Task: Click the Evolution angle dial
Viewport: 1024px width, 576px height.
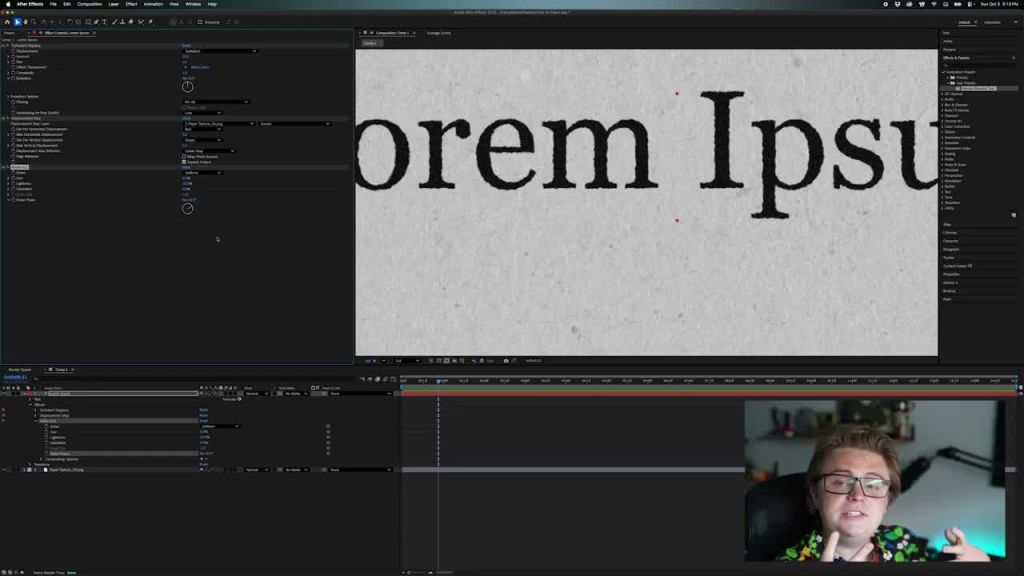Action: point(188,87)
